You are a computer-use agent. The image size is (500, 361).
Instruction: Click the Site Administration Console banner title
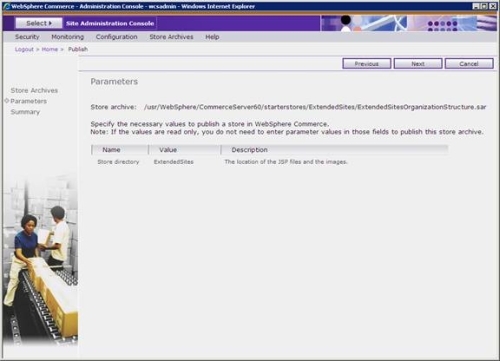(110, 23)
